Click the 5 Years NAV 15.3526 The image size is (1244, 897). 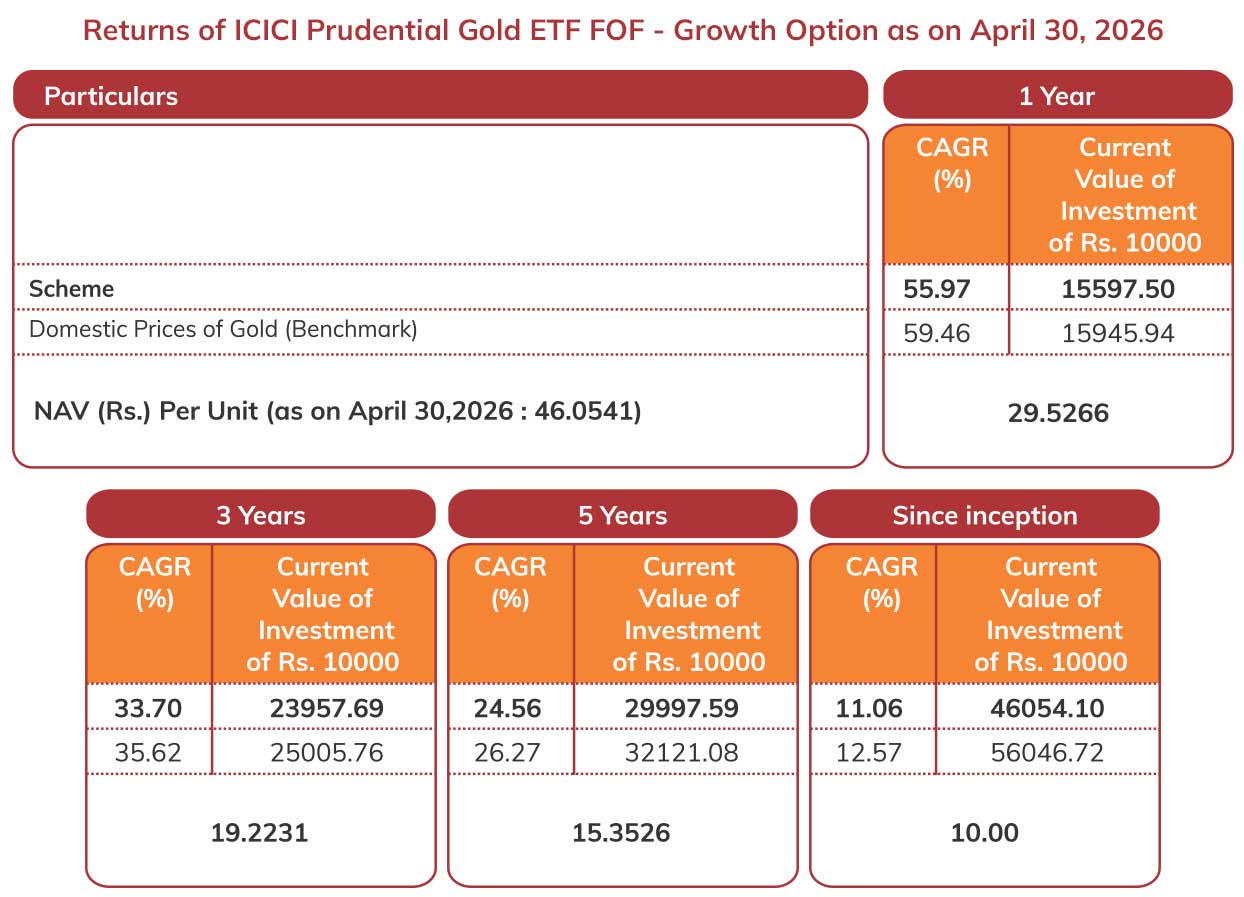click(x=622, y=833)
